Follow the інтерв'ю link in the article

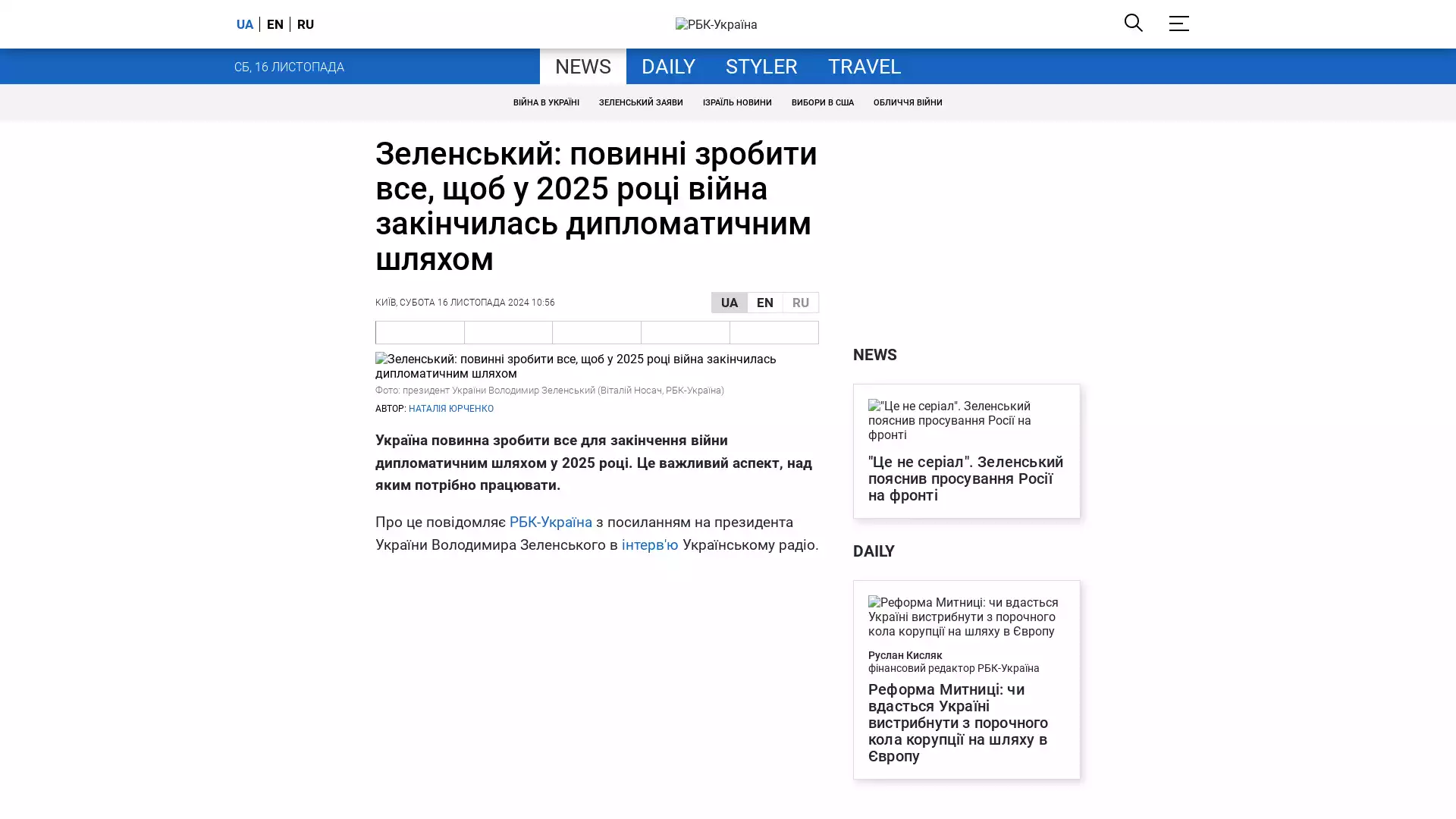[649, 544]
